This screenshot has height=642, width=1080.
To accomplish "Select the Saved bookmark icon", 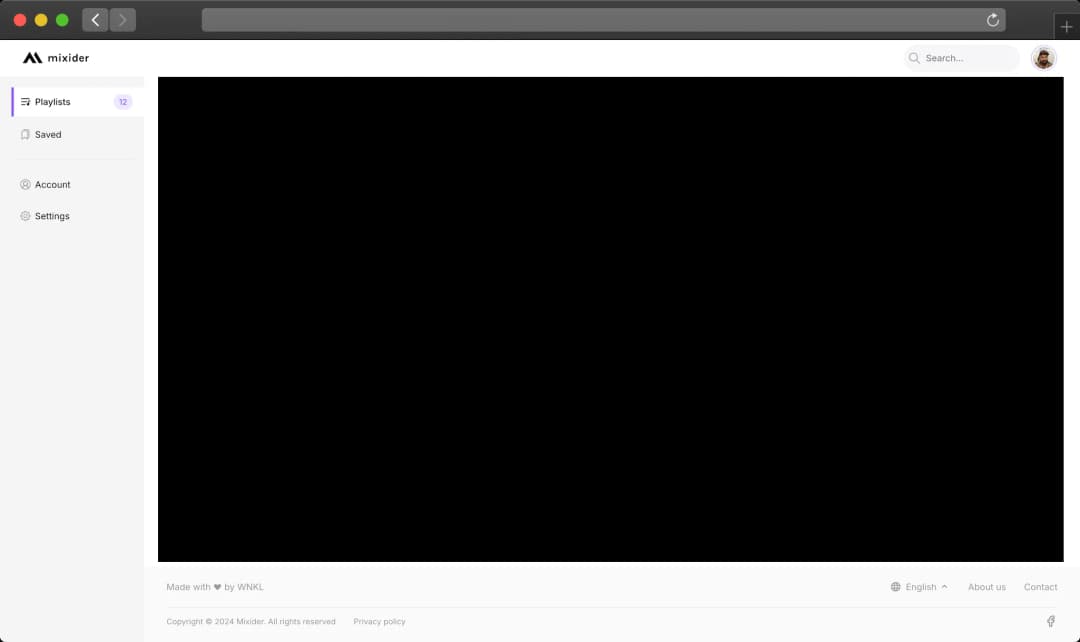I will [x=25, y=134].
